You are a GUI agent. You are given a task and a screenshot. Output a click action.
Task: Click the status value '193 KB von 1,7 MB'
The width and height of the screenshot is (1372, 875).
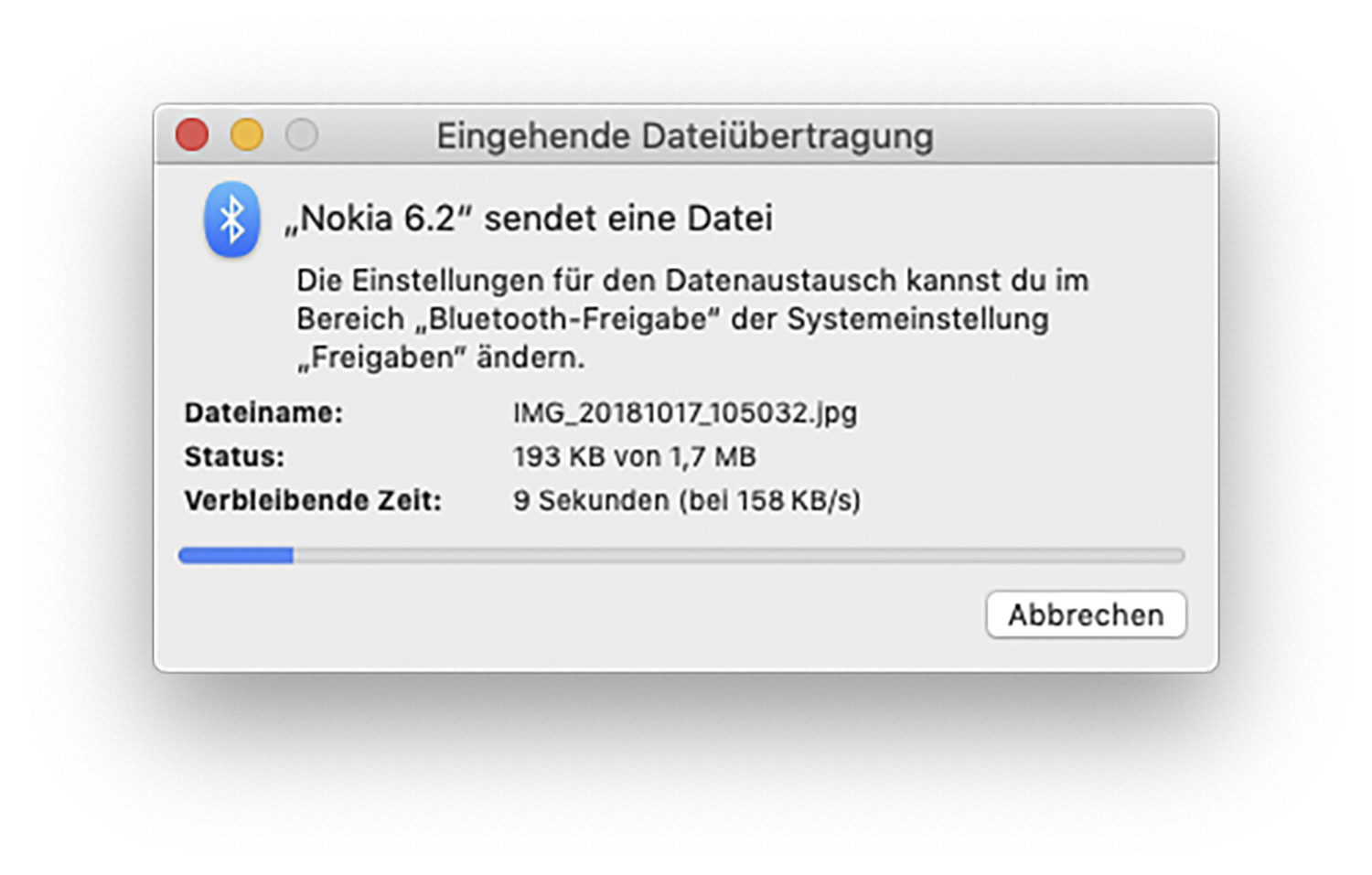[x=634, y=456]
